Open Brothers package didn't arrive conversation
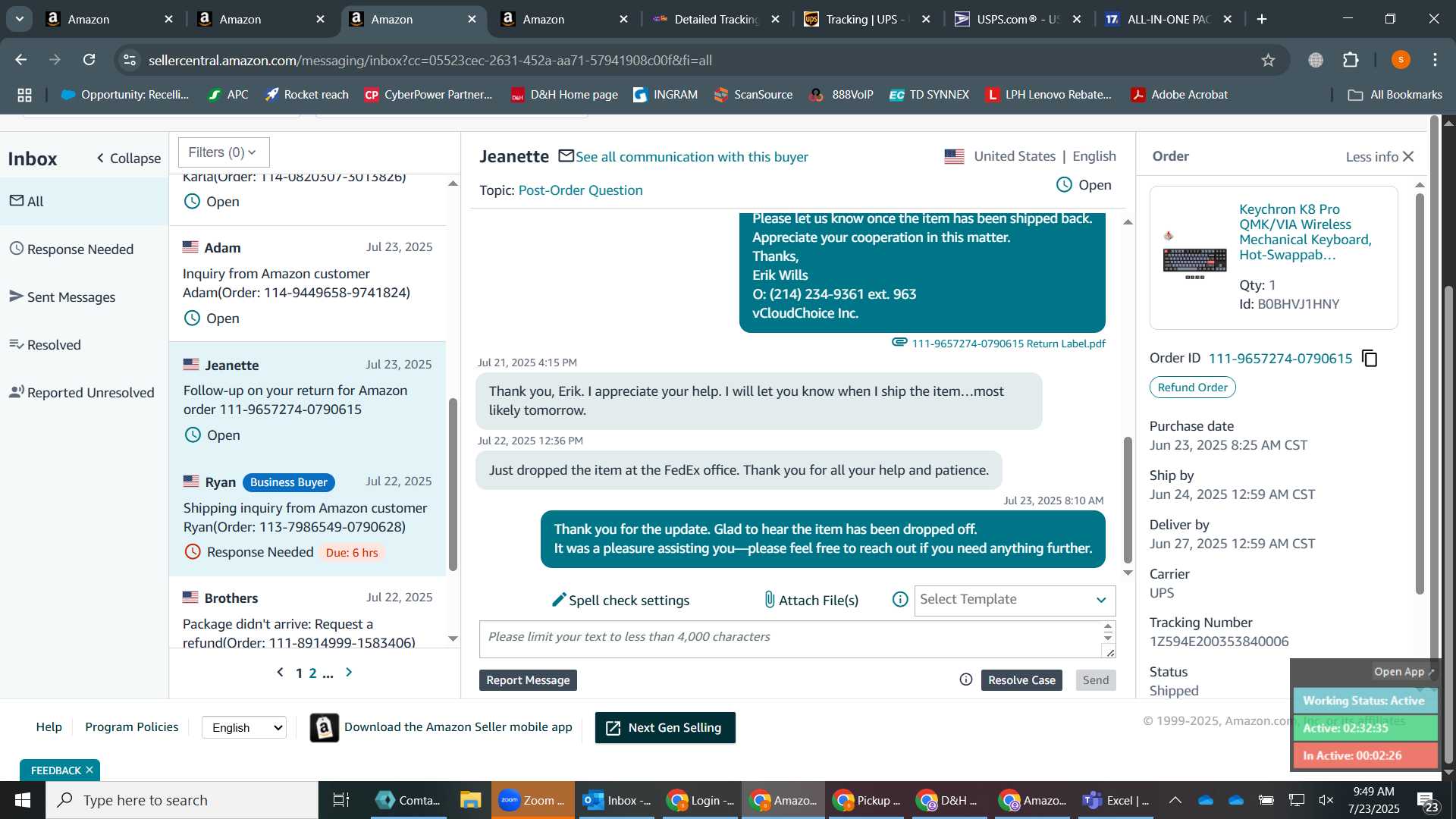Viewport: 1456px width, 819px height. click(307, 614)
